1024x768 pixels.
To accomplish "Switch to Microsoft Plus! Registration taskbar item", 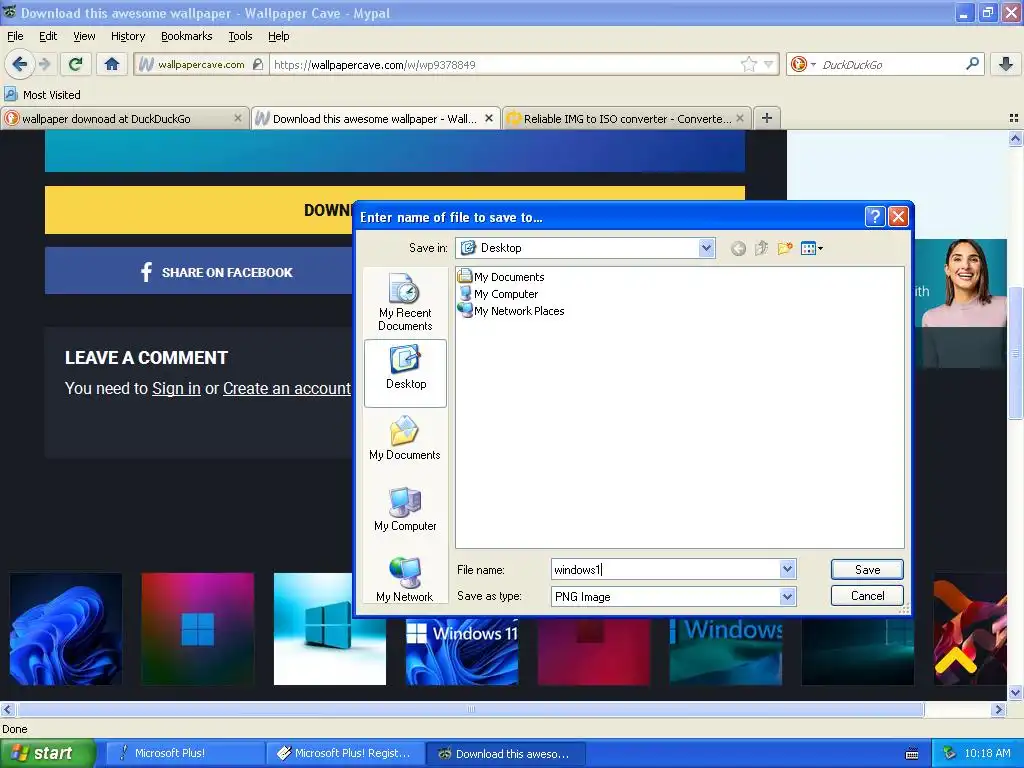I will (345, 753).
